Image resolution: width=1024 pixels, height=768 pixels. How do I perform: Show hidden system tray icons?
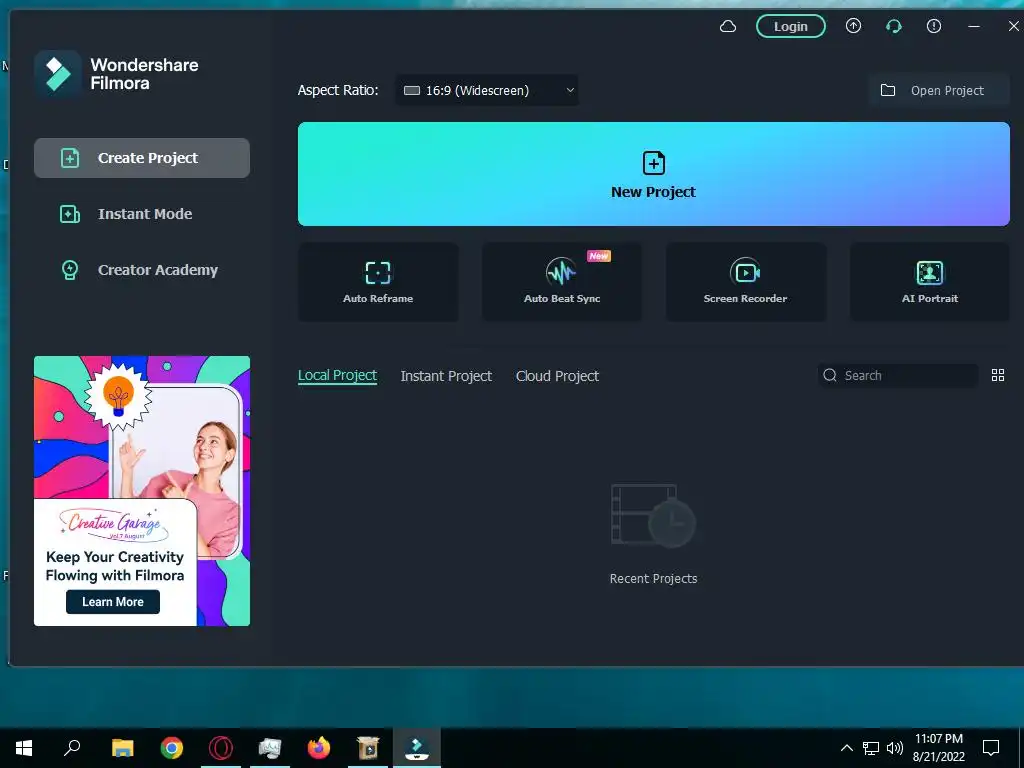tap(846, 748)
